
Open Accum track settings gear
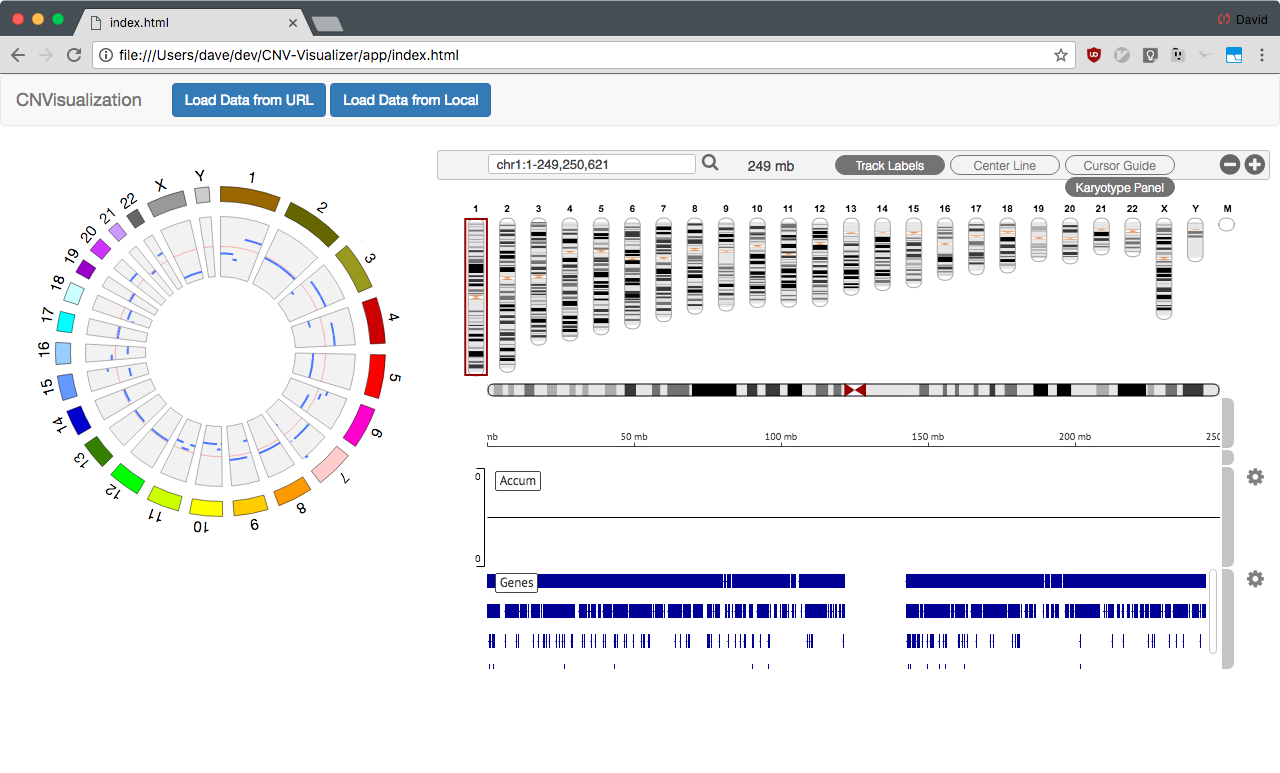1255,477
